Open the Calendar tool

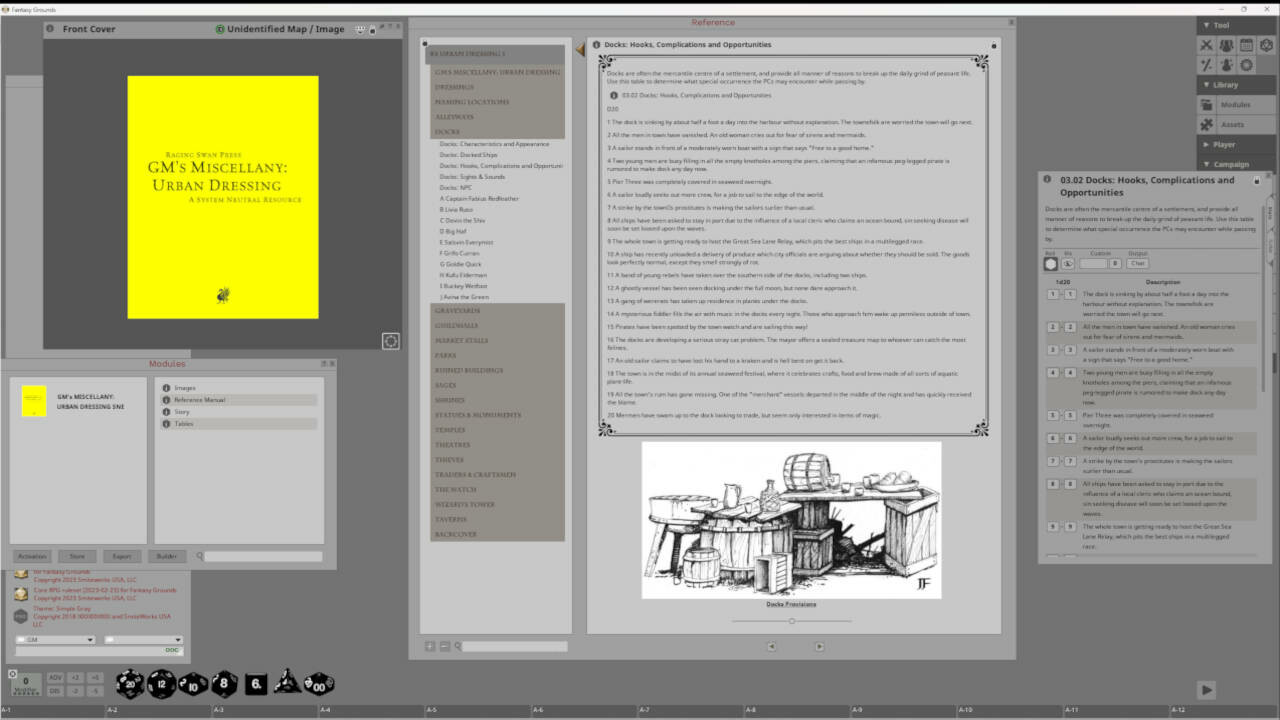[x=1246, y=45]
